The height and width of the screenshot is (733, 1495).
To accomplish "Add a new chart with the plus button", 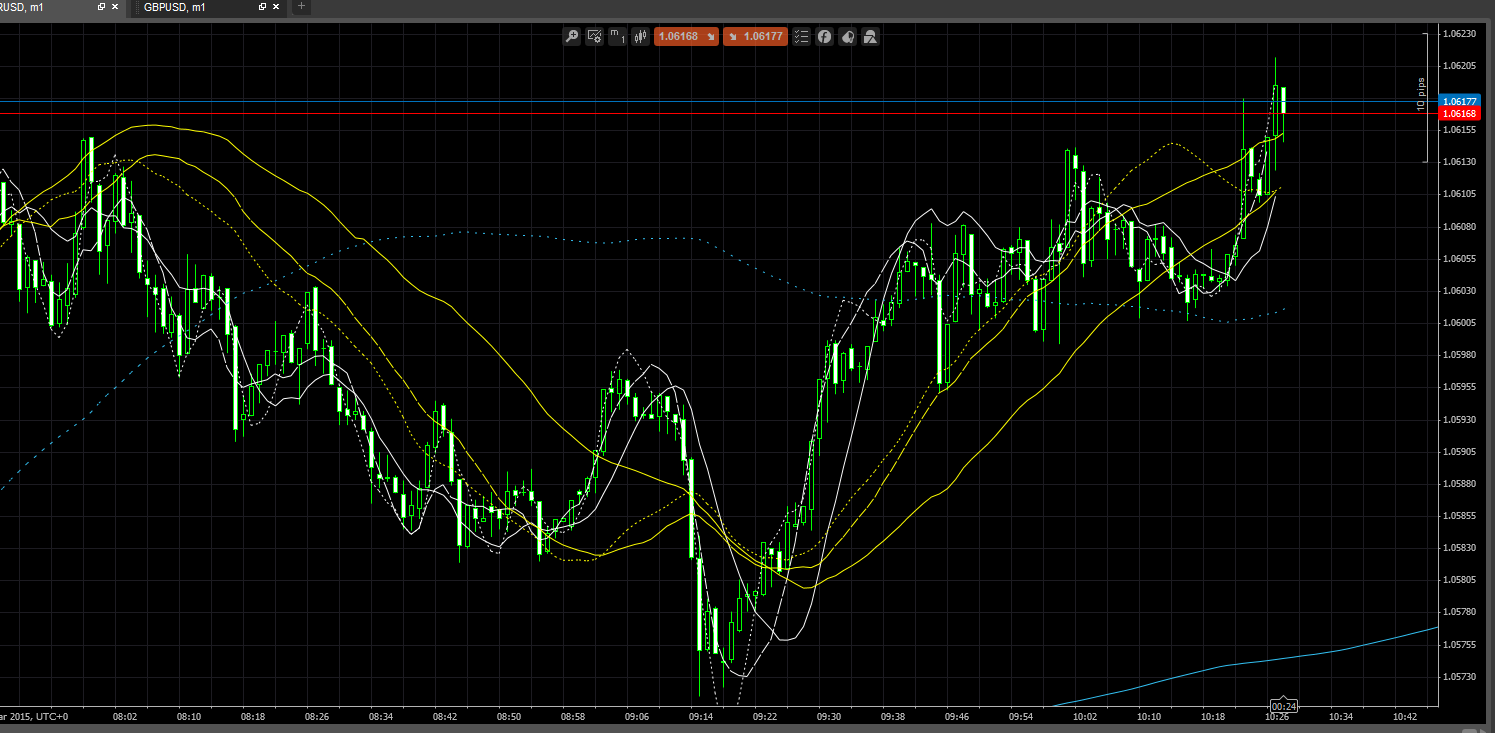I will 301,7.
